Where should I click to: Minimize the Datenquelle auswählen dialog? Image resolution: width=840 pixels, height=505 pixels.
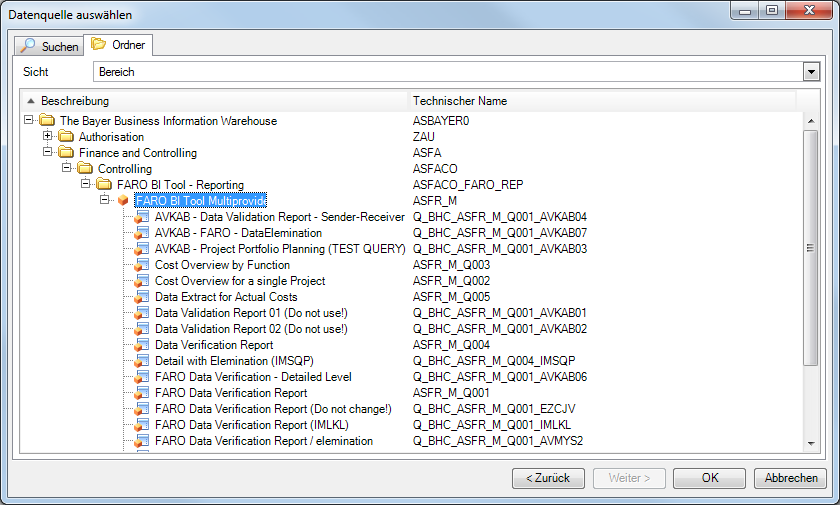[x=745, y=10]
